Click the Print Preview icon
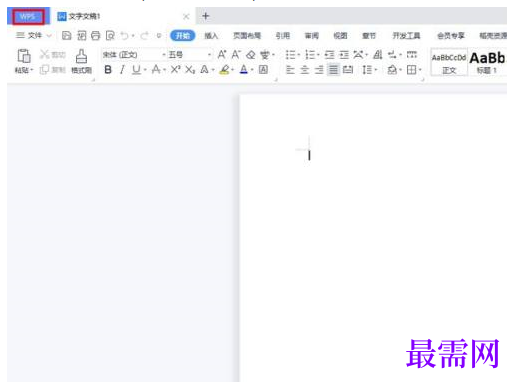This screenshot has height=385, width=518. (110, 35)
